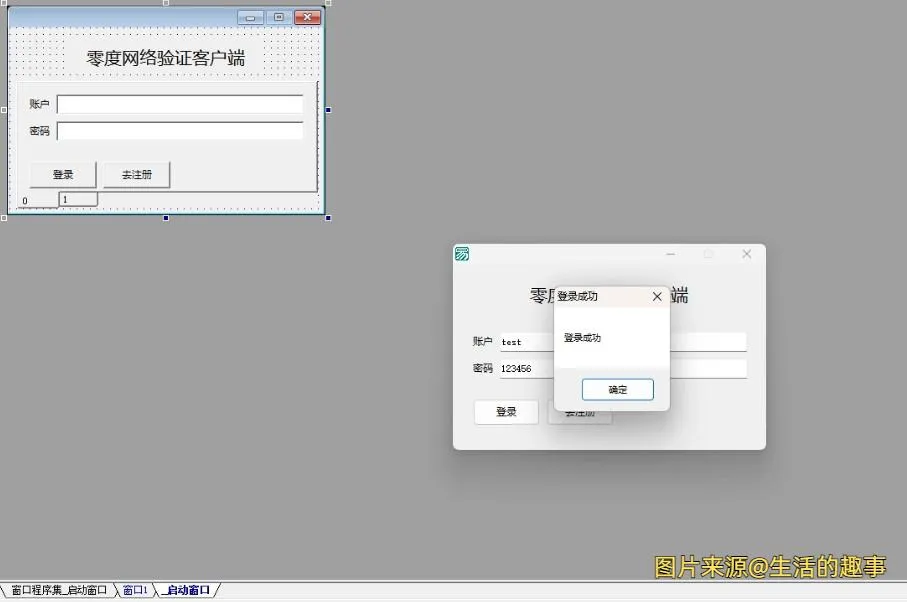Click the password field showing 123456
Viewport: 907px width, 602px height.
[523, 368]
